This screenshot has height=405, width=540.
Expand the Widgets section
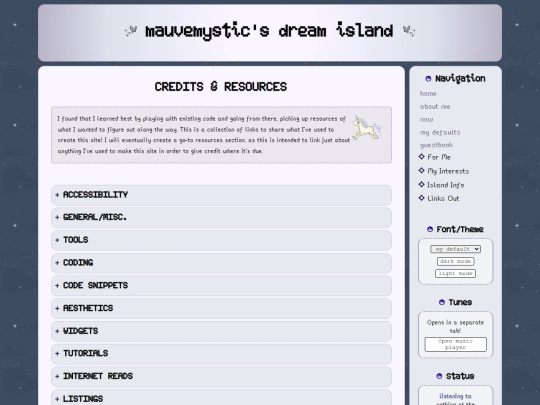click(x=221, y=331)
